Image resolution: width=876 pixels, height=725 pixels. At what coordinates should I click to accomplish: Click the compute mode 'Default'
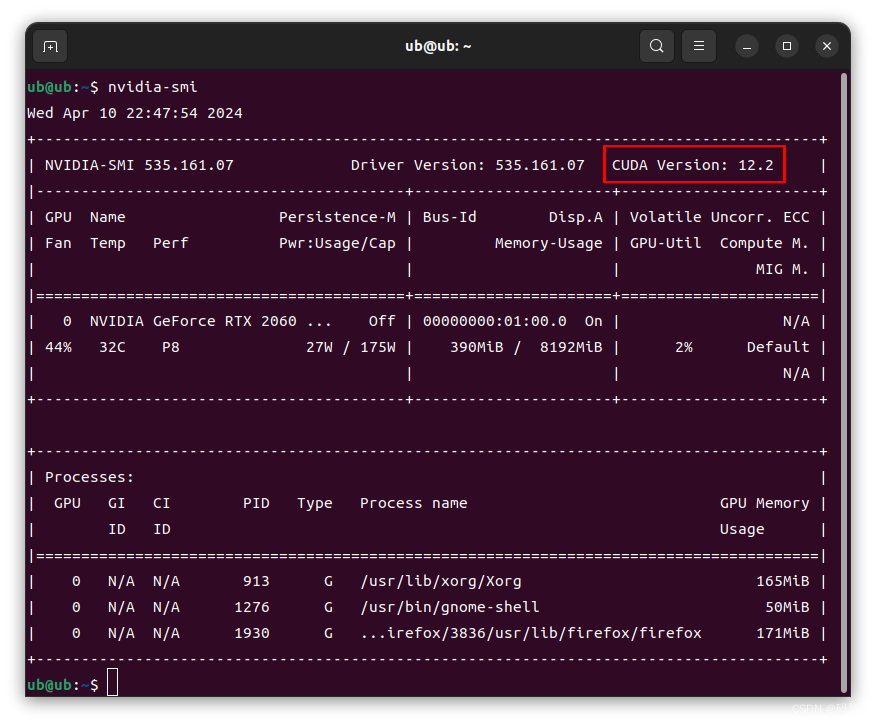pyautogui.click(x=778, y=347)
